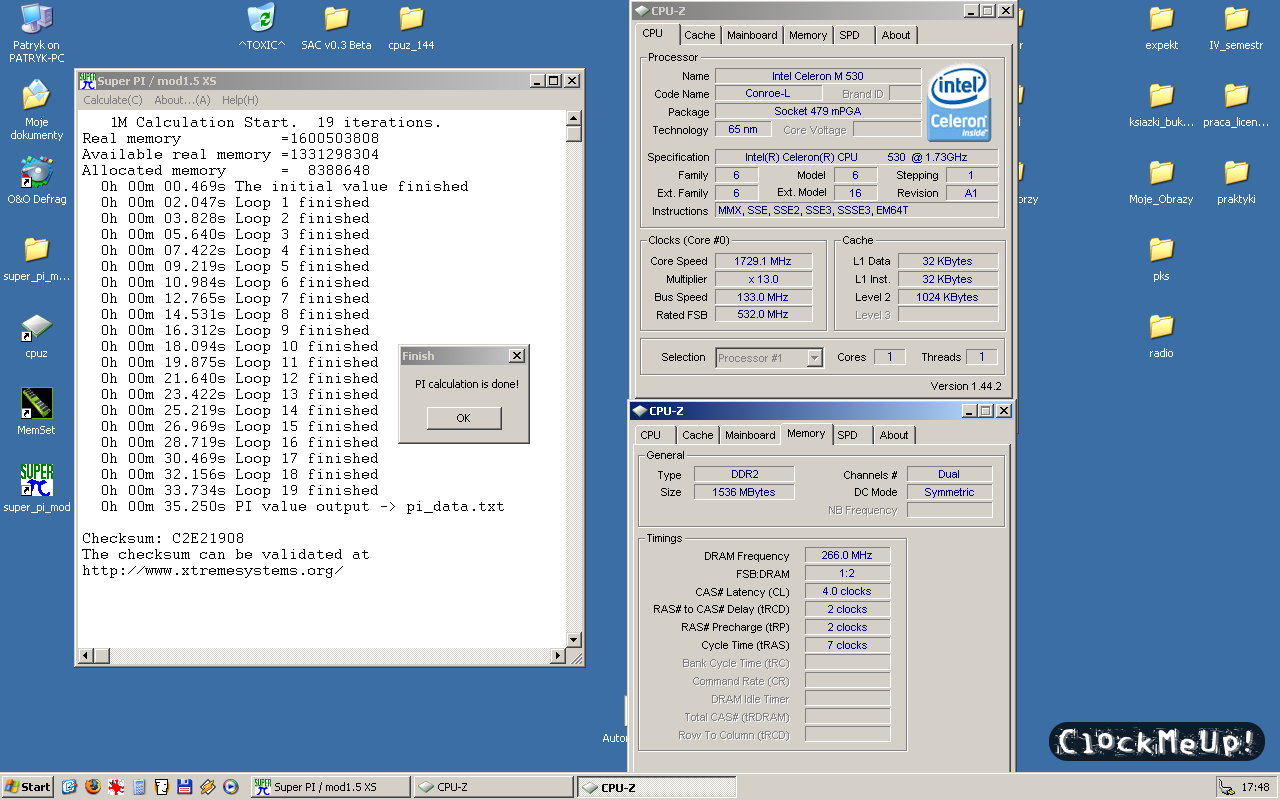This screenshot has width=1280, height=800.
Task: Click the Super PI horizontal scrollbar right arrow
Action: click(x=558, y=656)
